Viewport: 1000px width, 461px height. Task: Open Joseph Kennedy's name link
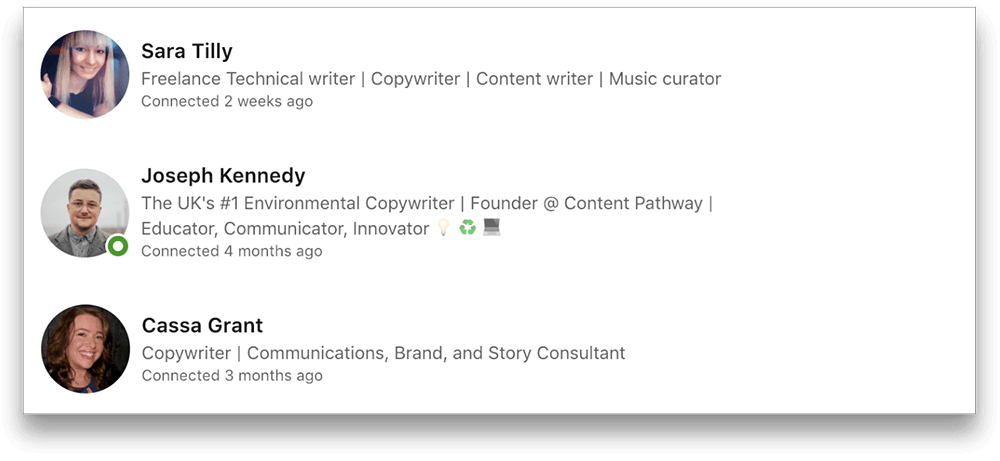click(x=223, y=175)
